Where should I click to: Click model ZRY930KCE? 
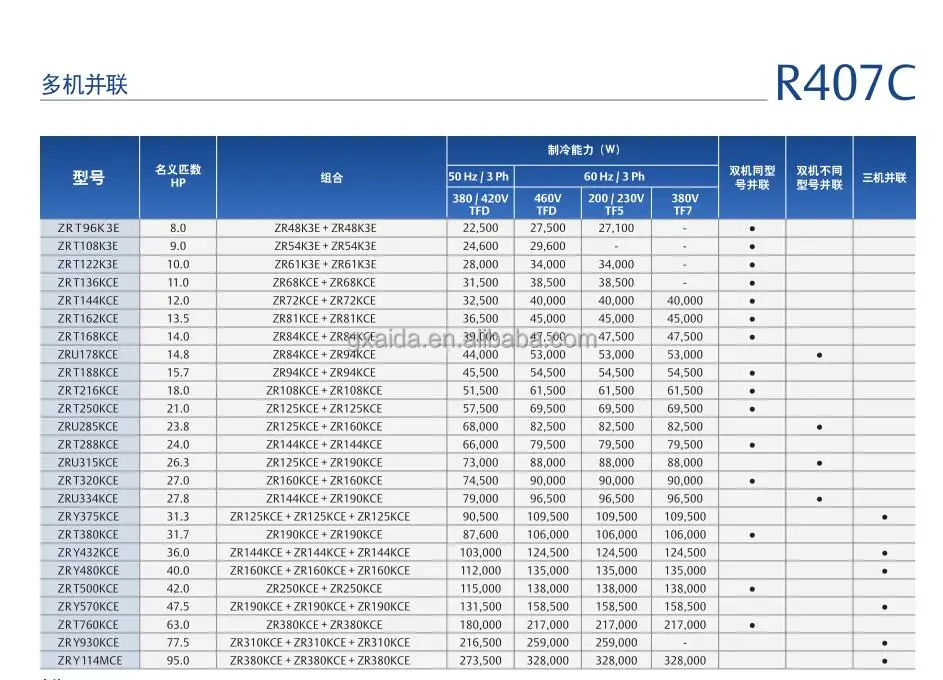[88, 643]
